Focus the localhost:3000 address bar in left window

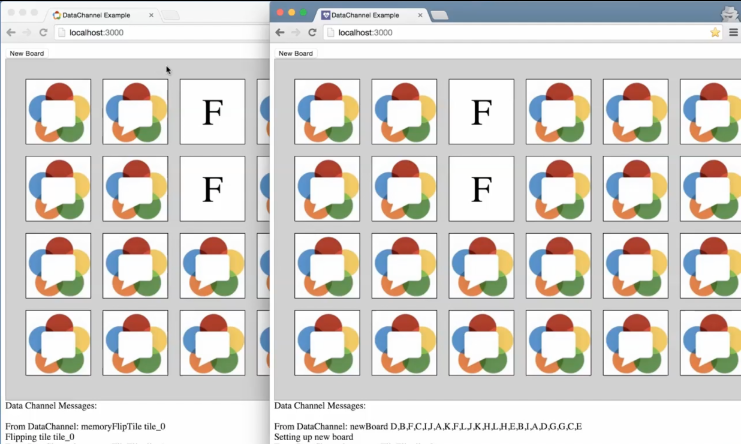(x=150, y=33)
